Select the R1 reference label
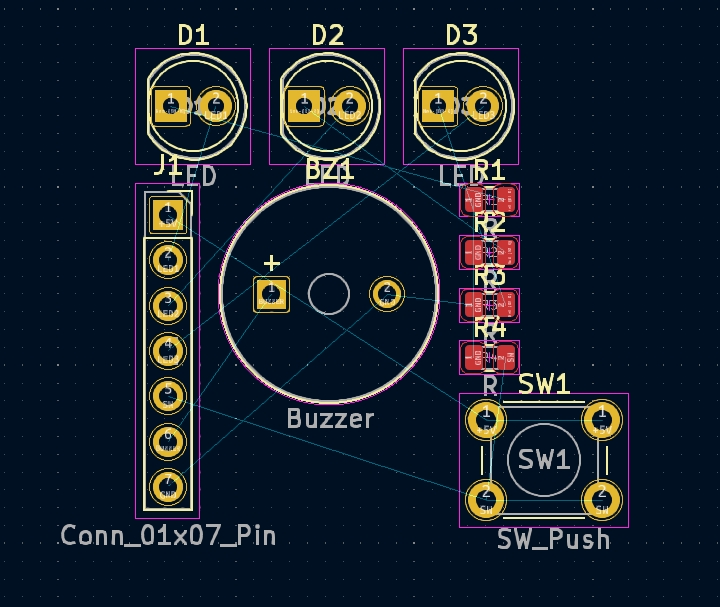720x607 pixels. click(489, 171)
